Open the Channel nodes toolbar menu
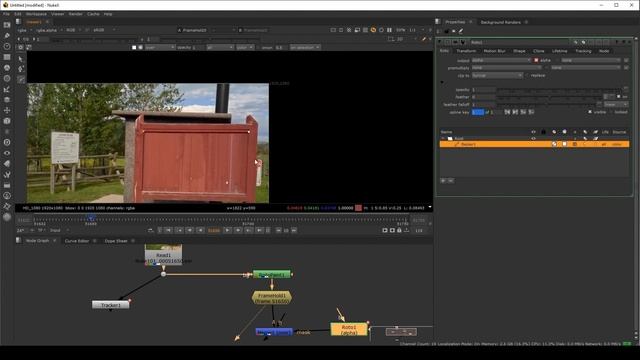 pos(7,57)
